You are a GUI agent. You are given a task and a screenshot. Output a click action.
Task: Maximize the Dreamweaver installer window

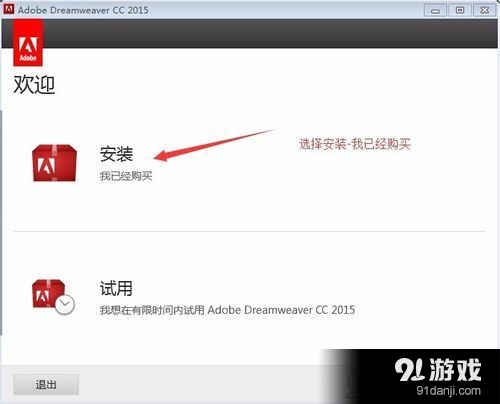460,10
